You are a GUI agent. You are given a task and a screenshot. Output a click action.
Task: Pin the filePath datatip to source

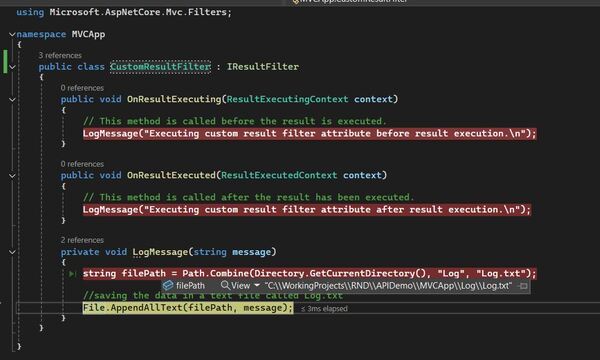[x=523, y=286]
